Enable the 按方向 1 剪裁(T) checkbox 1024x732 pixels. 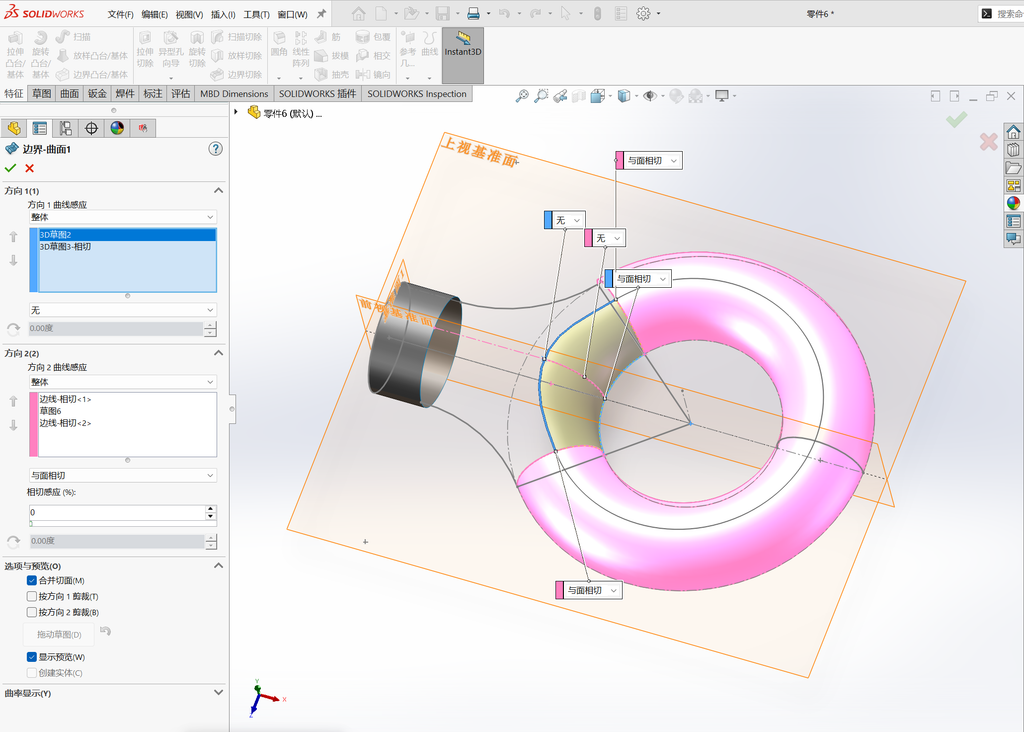coord(31,596)
